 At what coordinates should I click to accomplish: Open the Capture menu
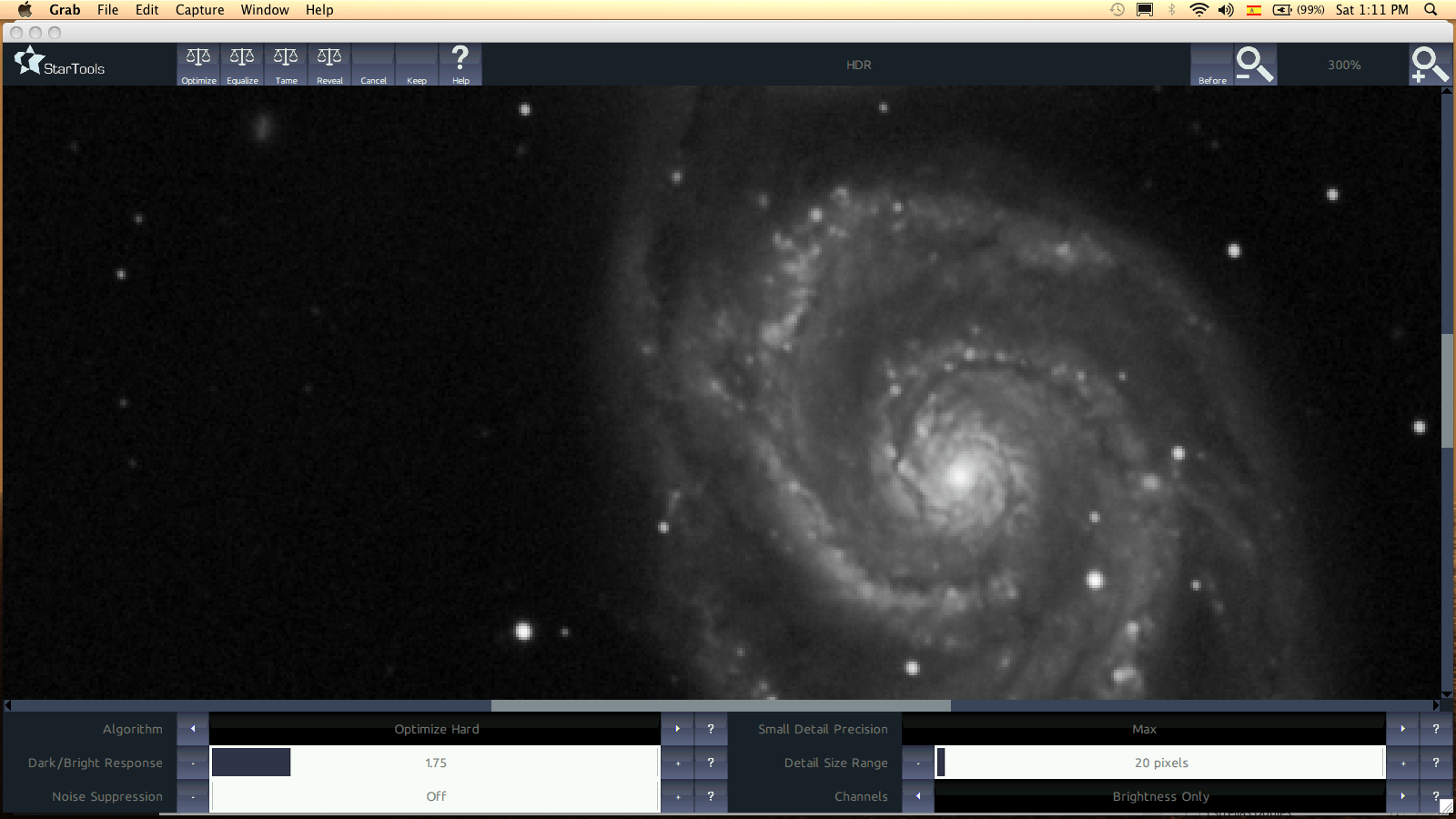(x=199, y=10)
